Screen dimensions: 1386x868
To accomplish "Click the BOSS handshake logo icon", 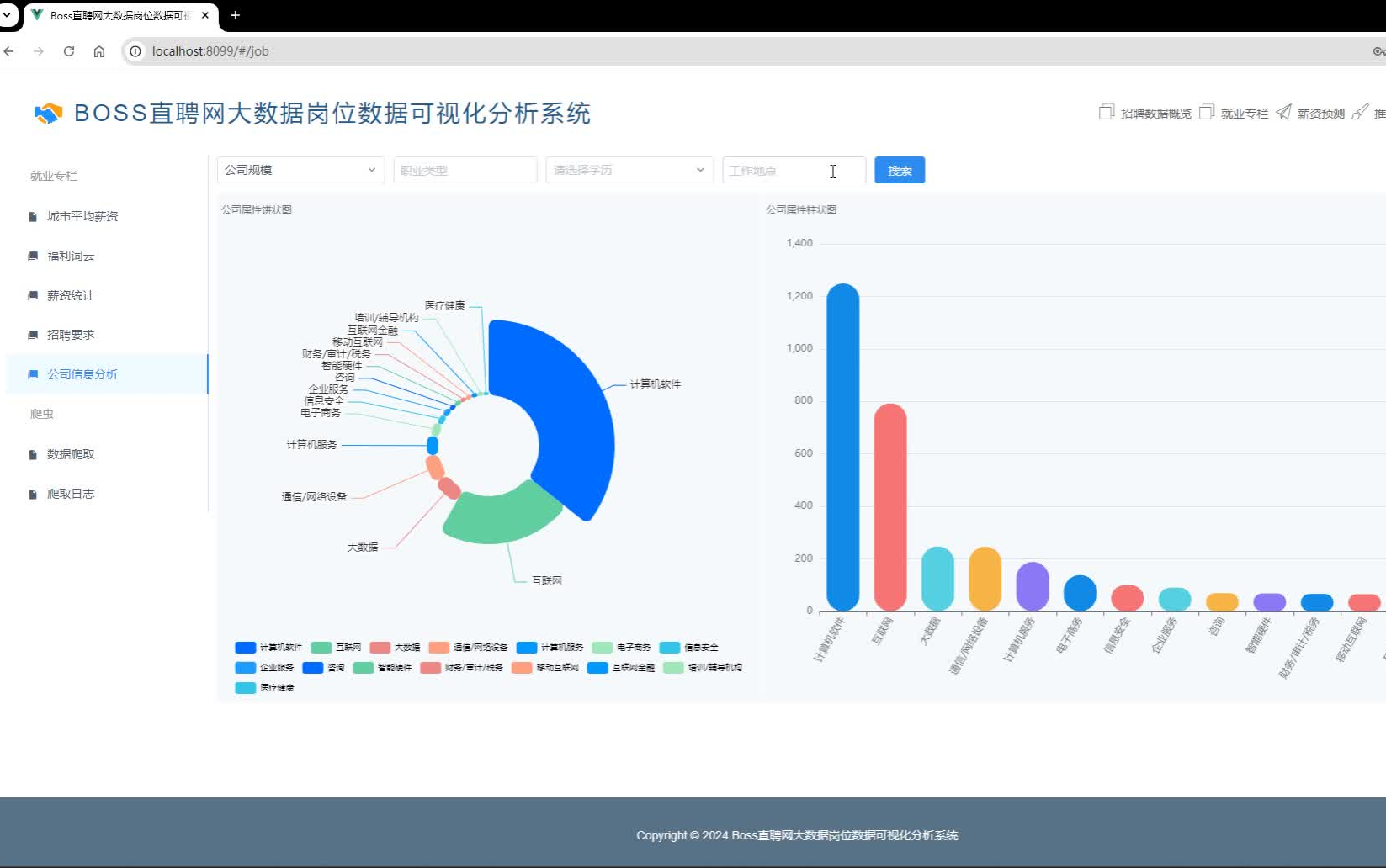I will 48,114.
